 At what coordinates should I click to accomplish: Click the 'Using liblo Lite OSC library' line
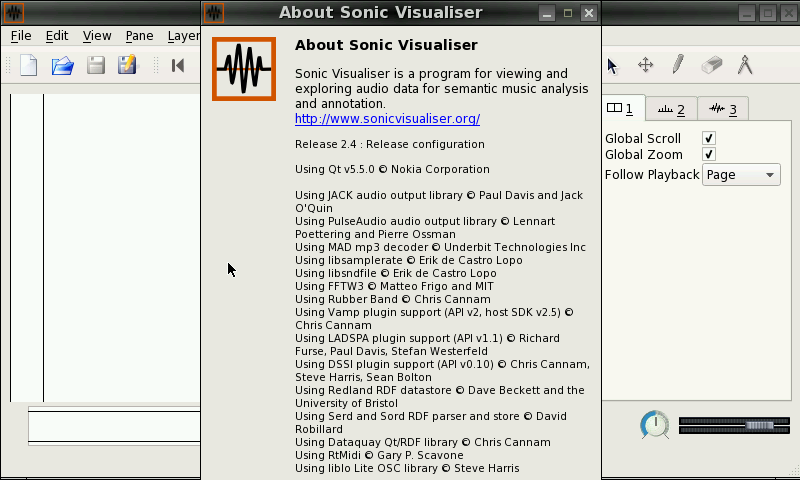point(407,468)
